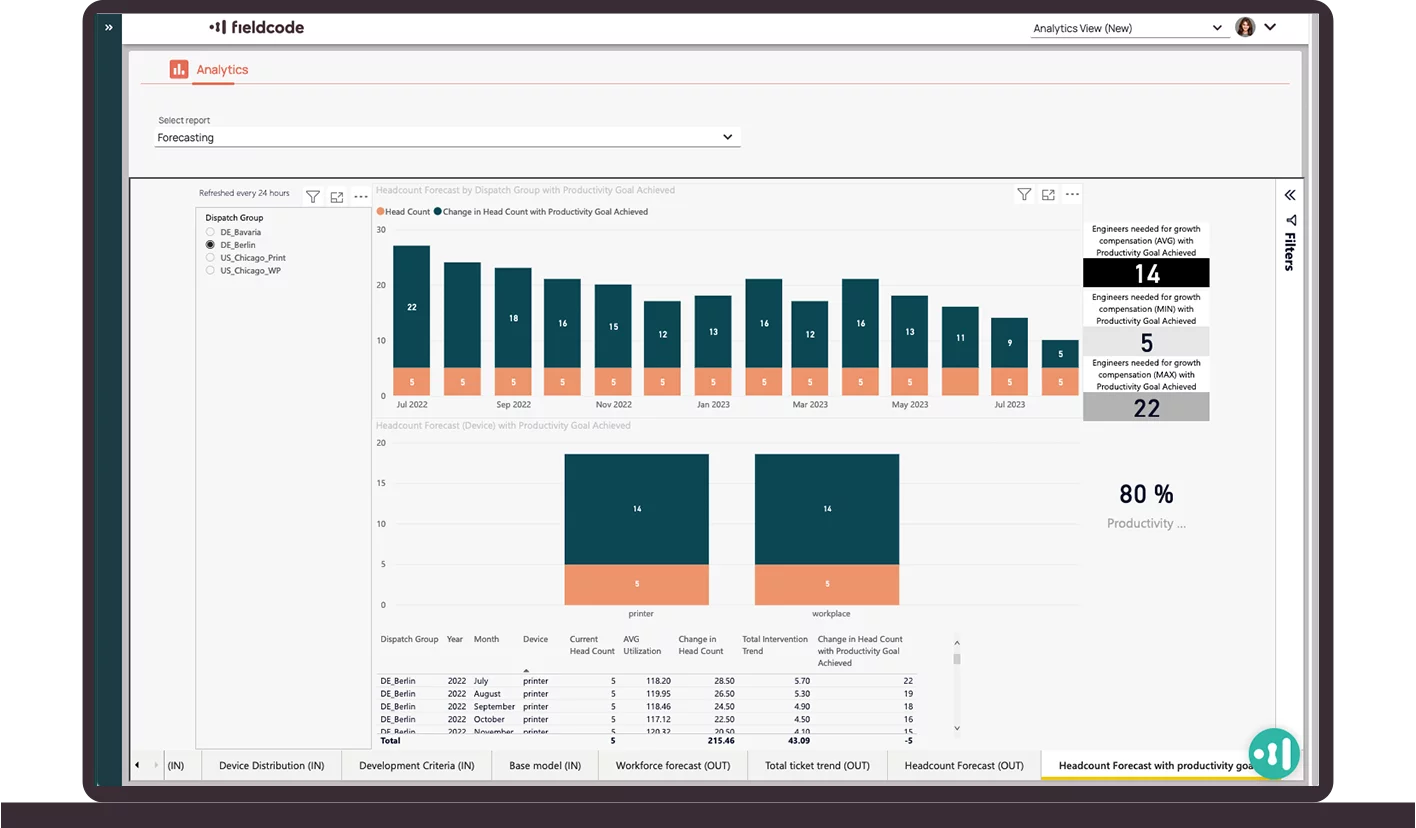Expand the user account chevron
1416x828 pixels.
coord(1270,27)
